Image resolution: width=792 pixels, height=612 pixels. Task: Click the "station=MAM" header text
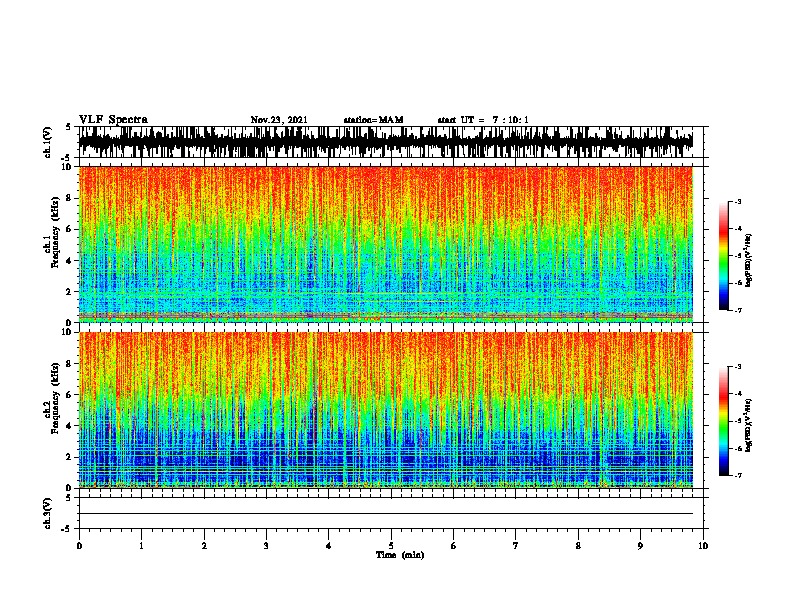(373, 120)
